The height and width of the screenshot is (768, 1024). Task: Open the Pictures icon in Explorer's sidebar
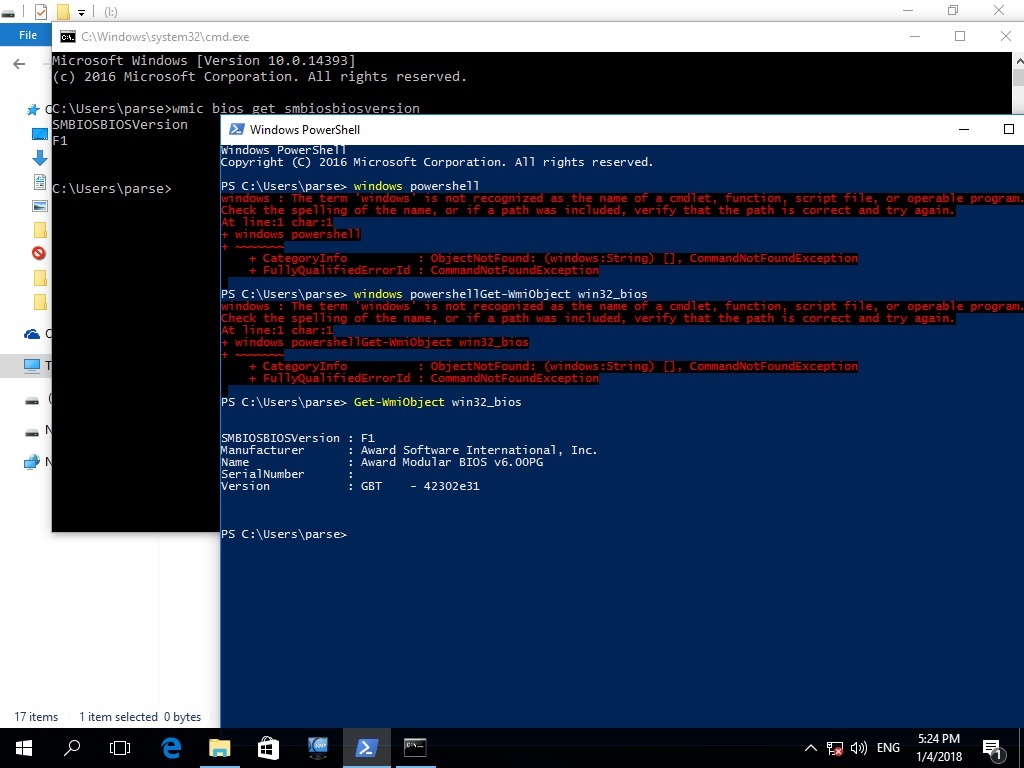(39, 206)
